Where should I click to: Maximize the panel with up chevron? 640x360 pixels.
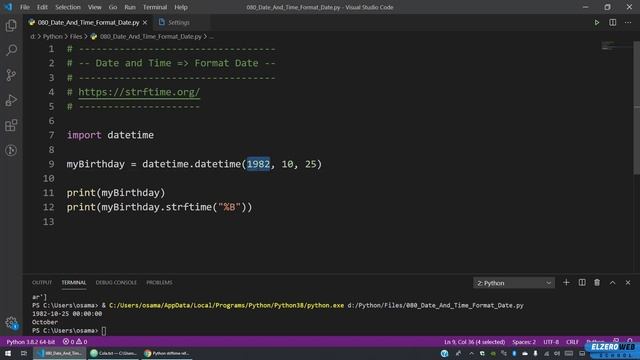[x=613, y=282]
